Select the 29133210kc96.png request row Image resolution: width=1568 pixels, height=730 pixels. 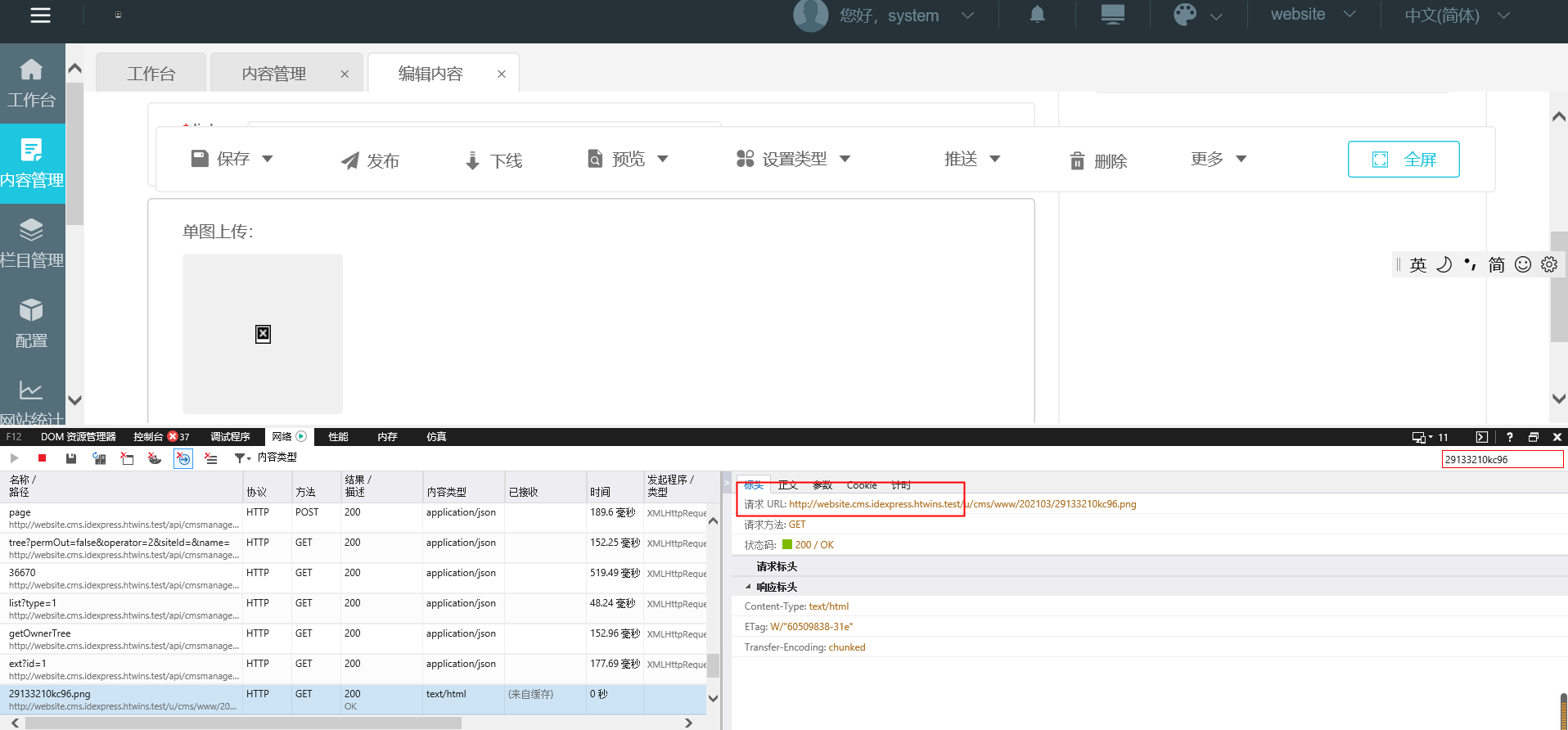click(x=354, y=700)
